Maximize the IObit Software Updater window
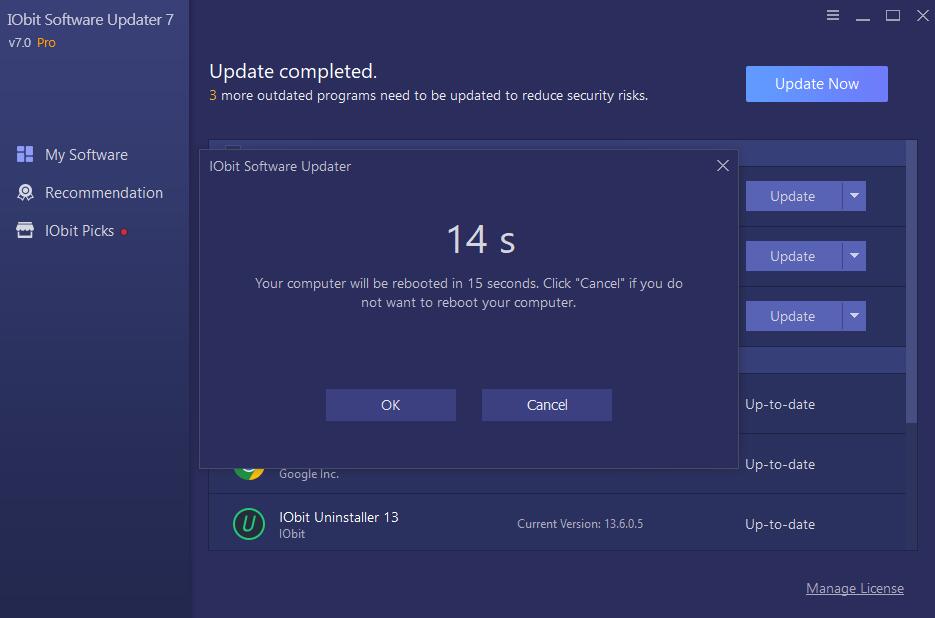 (x=893, y=16)
